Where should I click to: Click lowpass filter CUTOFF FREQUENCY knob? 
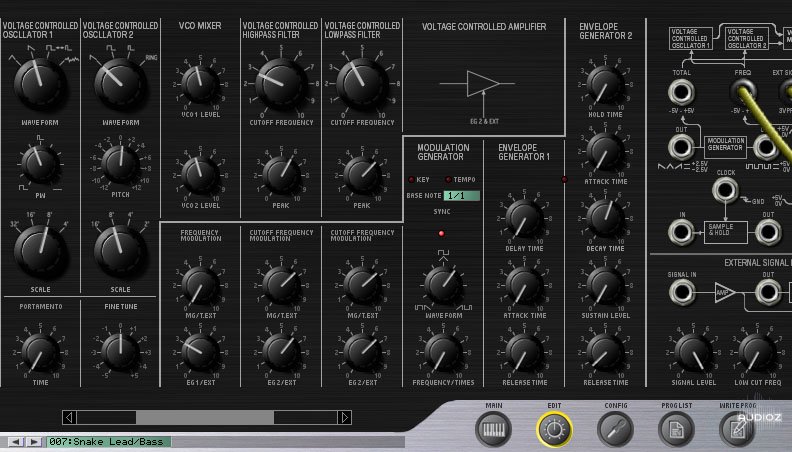(x=362, y=84)
